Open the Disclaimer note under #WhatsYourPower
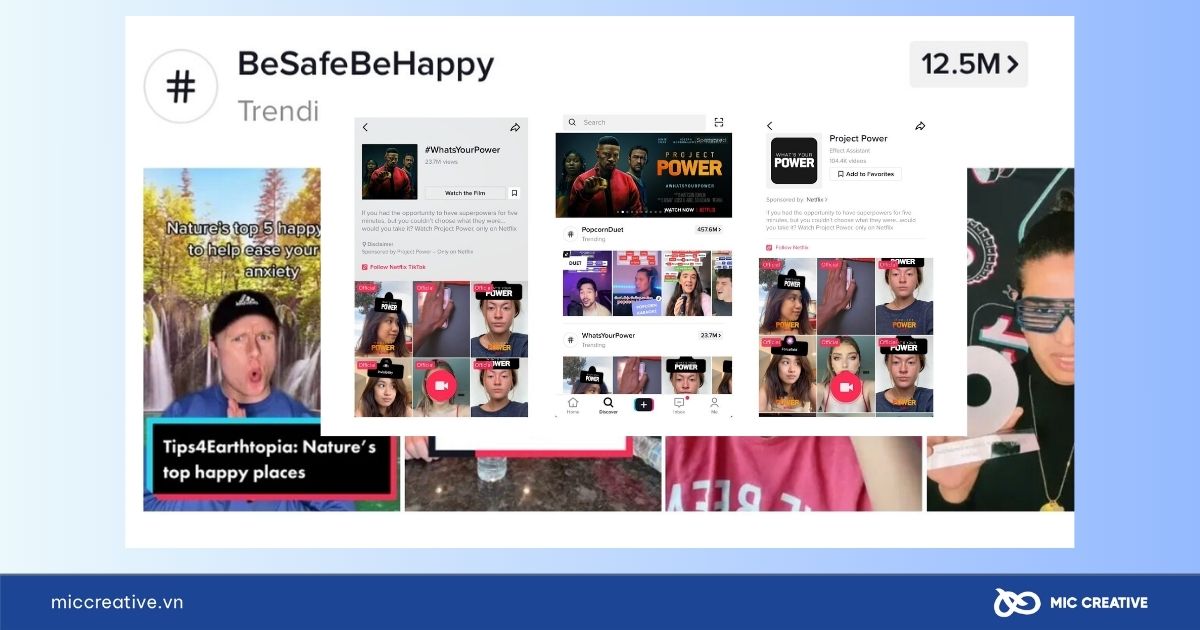 [x=377, y=244]
